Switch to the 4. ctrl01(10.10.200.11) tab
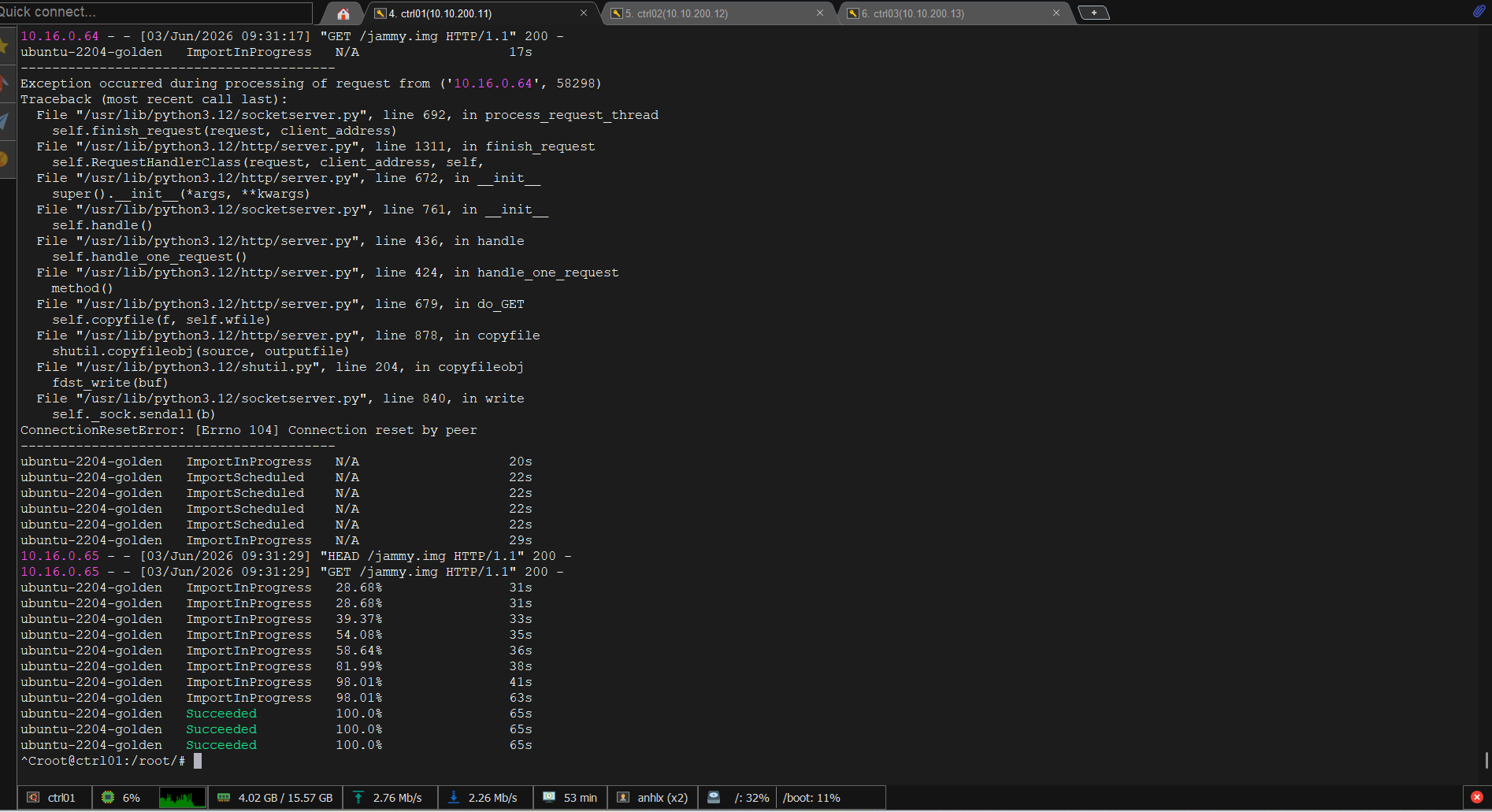The image size is (1492, 812). (x=481, y=13)
